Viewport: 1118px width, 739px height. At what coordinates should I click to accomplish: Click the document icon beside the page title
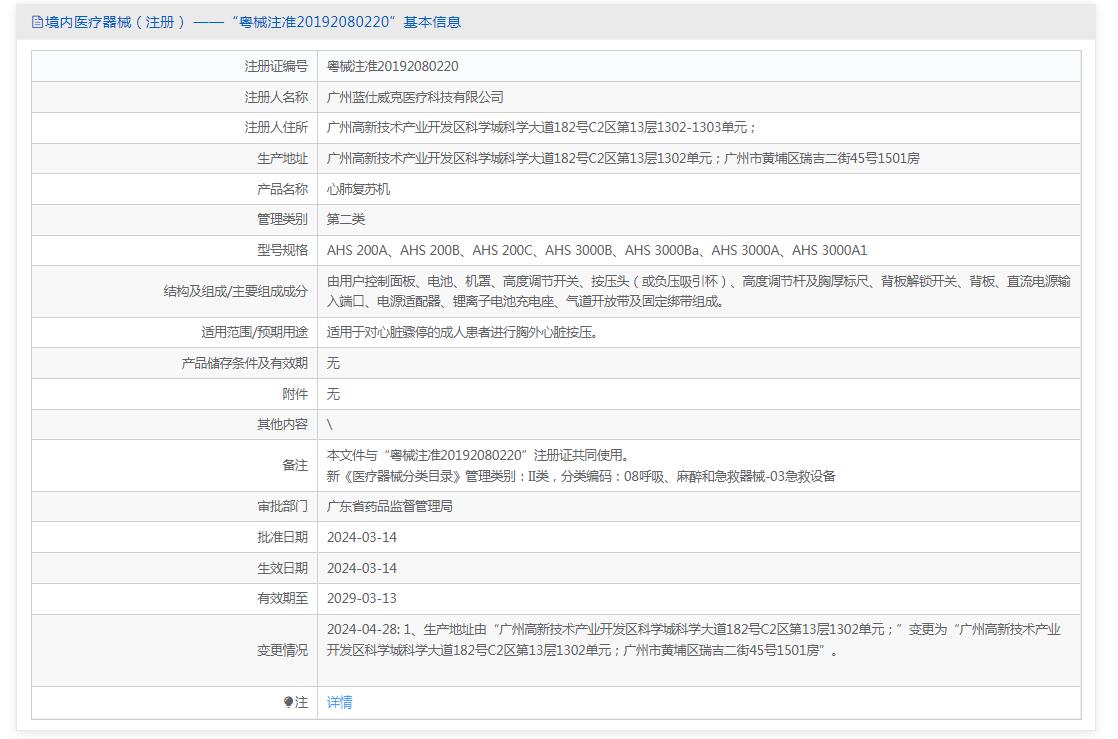point(37,22)
